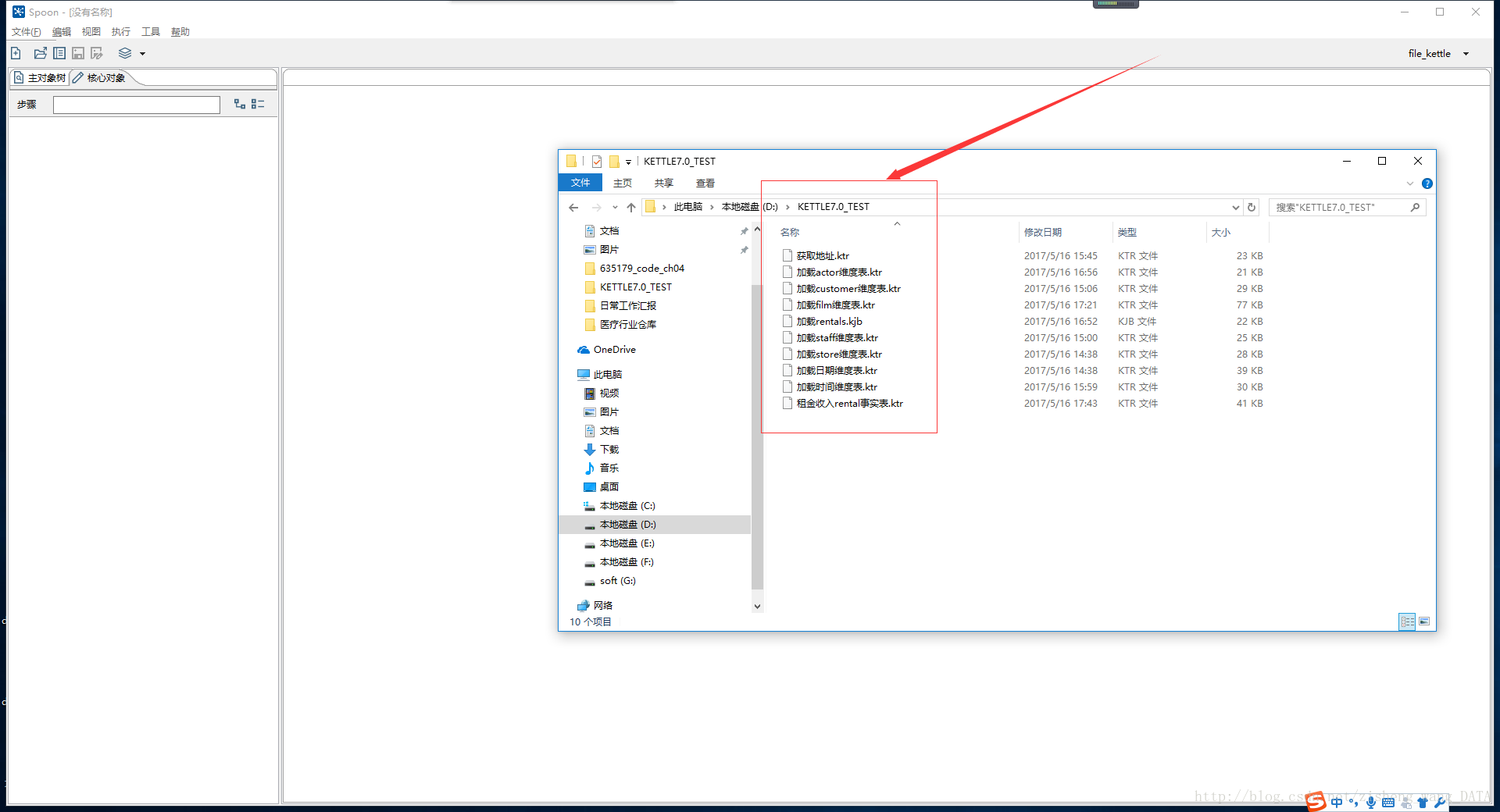Go back in Explorer navigation

(x=573, y=208)
